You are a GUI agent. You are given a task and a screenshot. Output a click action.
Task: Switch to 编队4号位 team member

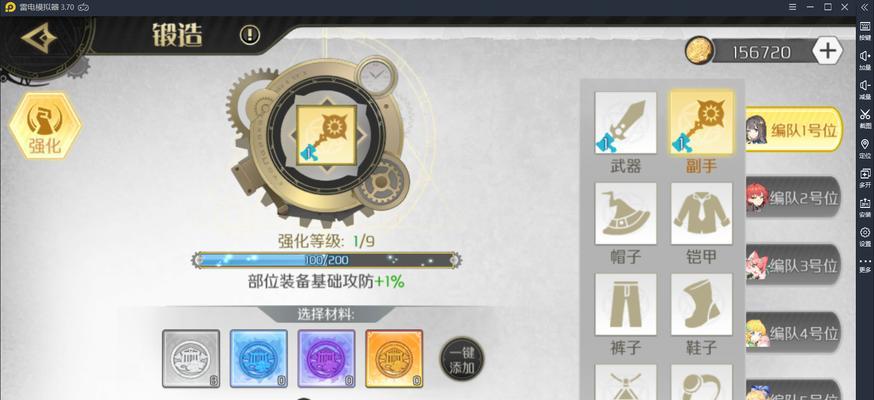coord(793,333)
